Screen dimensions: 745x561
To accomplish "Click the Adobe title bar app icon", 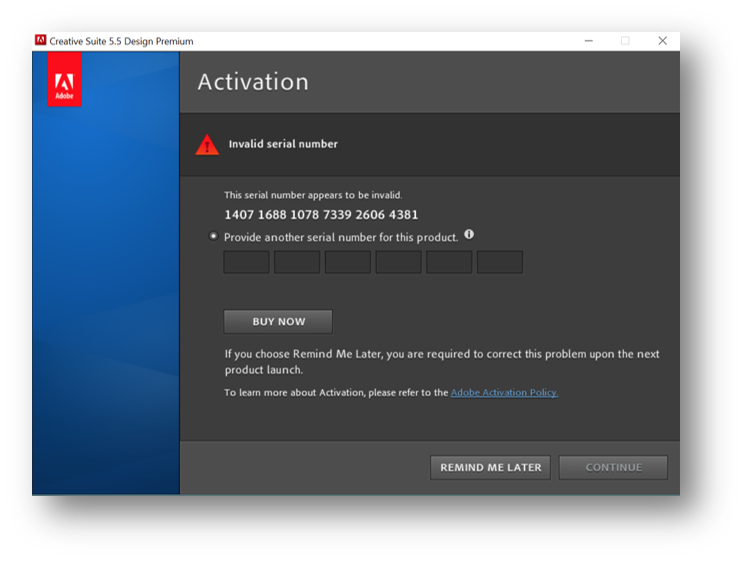I will 40,40.
